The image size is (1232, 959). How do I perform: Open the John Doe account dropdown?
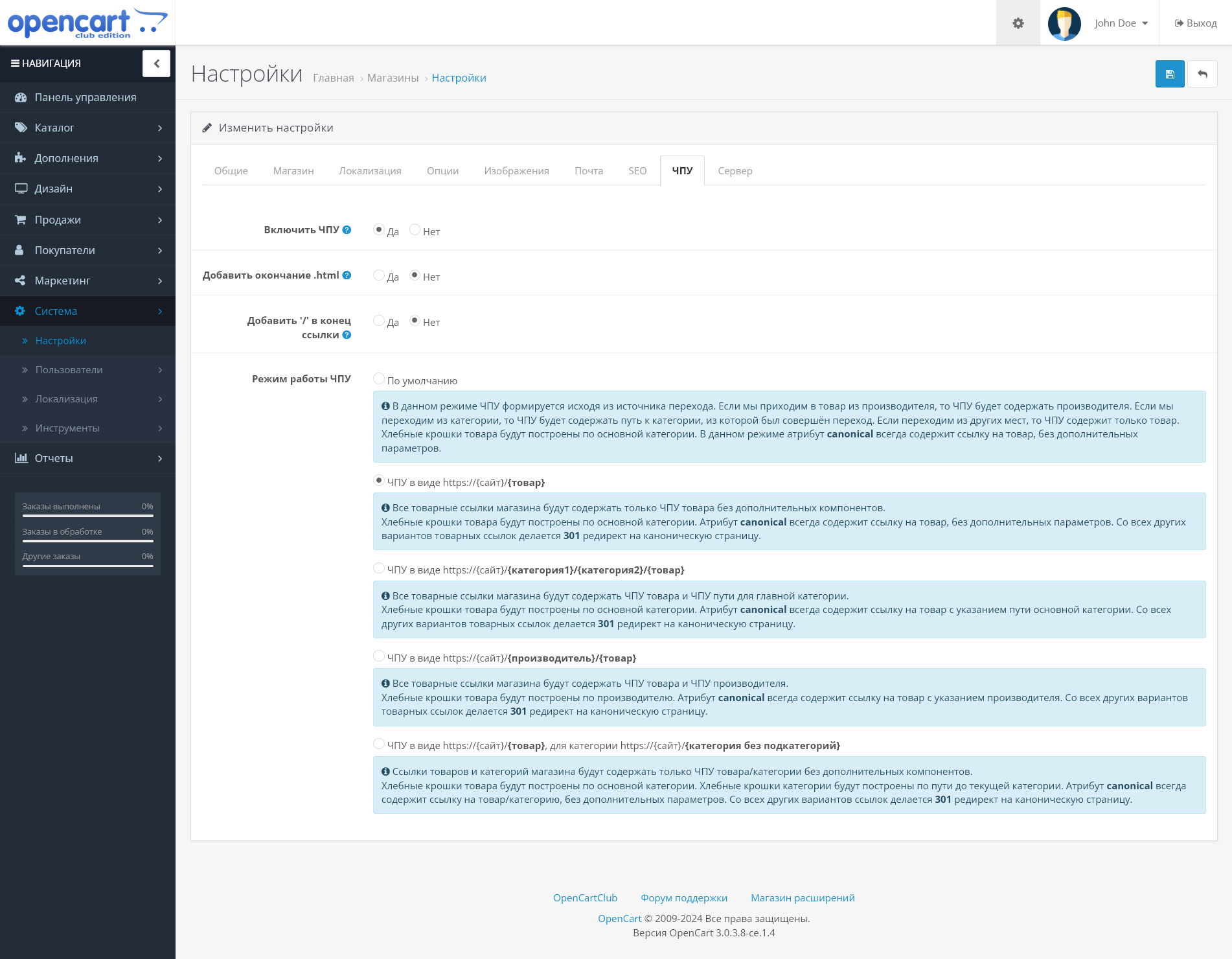[x=1120, y=23]
